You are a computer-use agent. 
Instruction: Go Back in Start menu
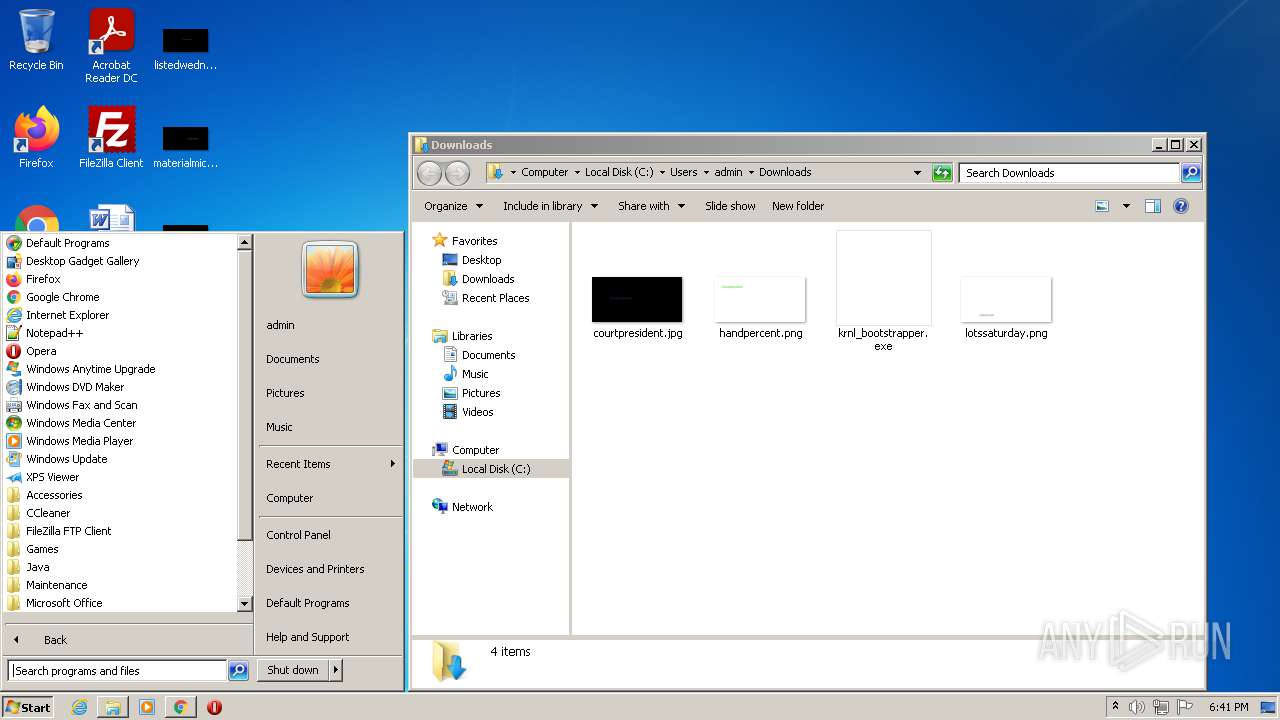(55, 640)
